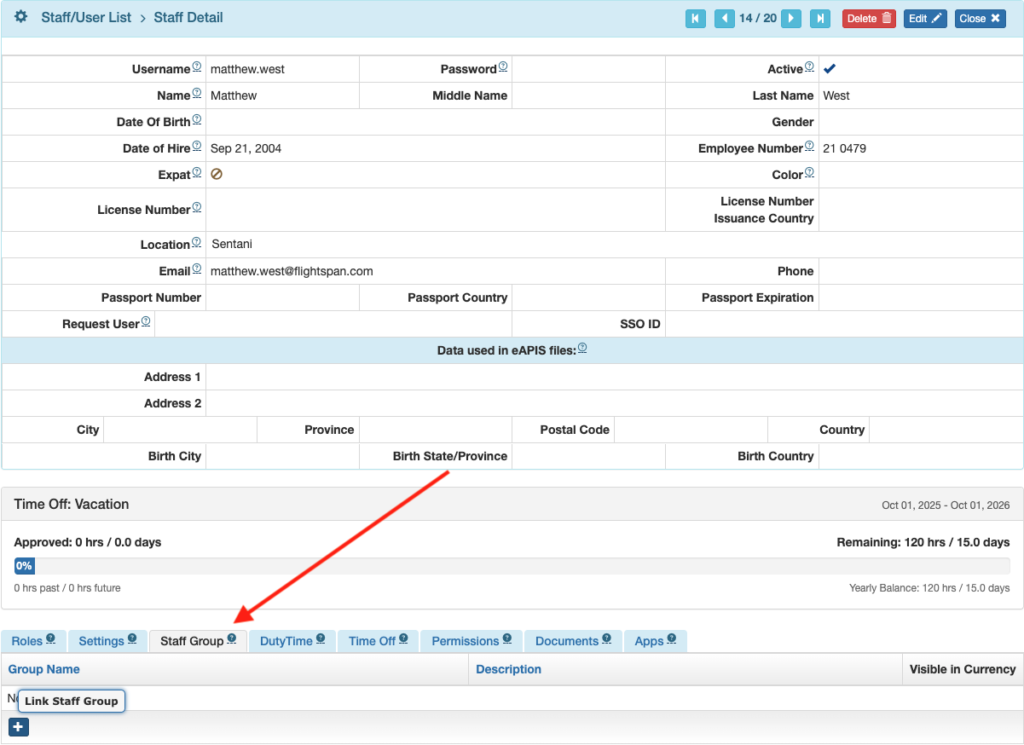Click the gear icon beside Staff/User List
Viewport: 1024px width, 745px height.
point(21,18)
